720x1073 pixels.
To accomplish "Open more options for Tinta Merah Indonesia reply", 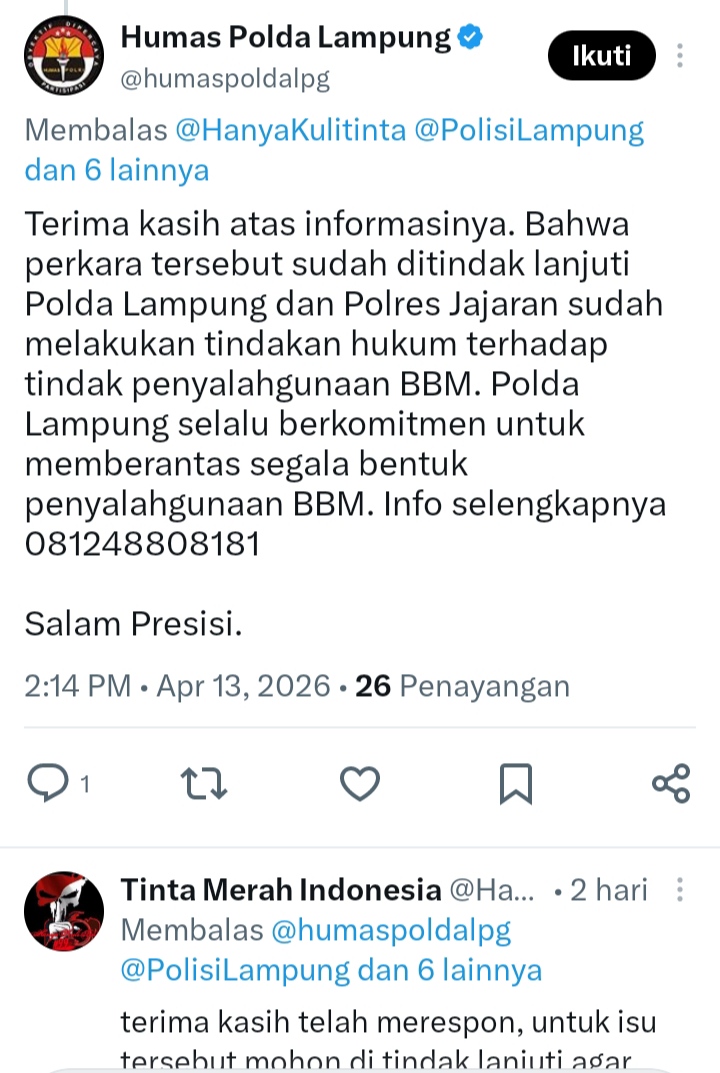I will pos(680,890).
